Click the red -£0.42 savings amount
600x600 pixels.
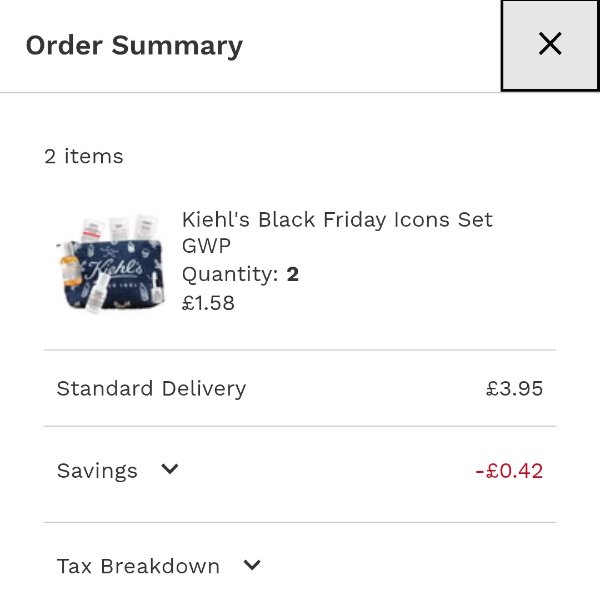508,471
